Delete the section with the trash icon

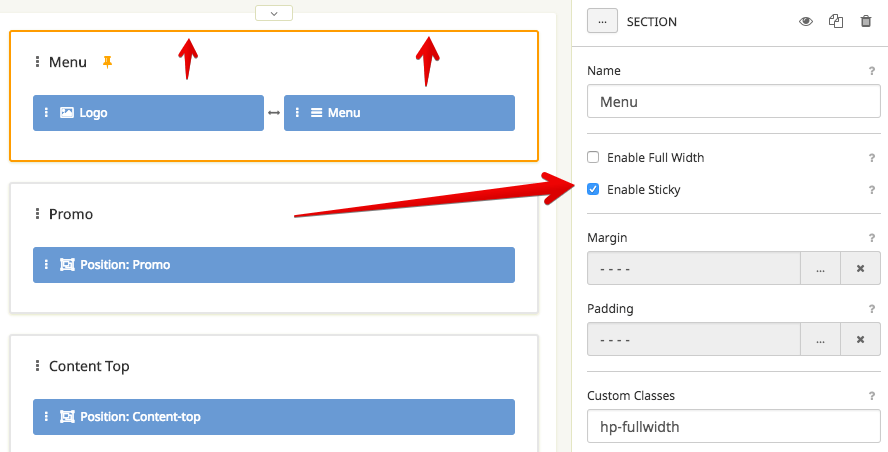click(x=866, y=21)
